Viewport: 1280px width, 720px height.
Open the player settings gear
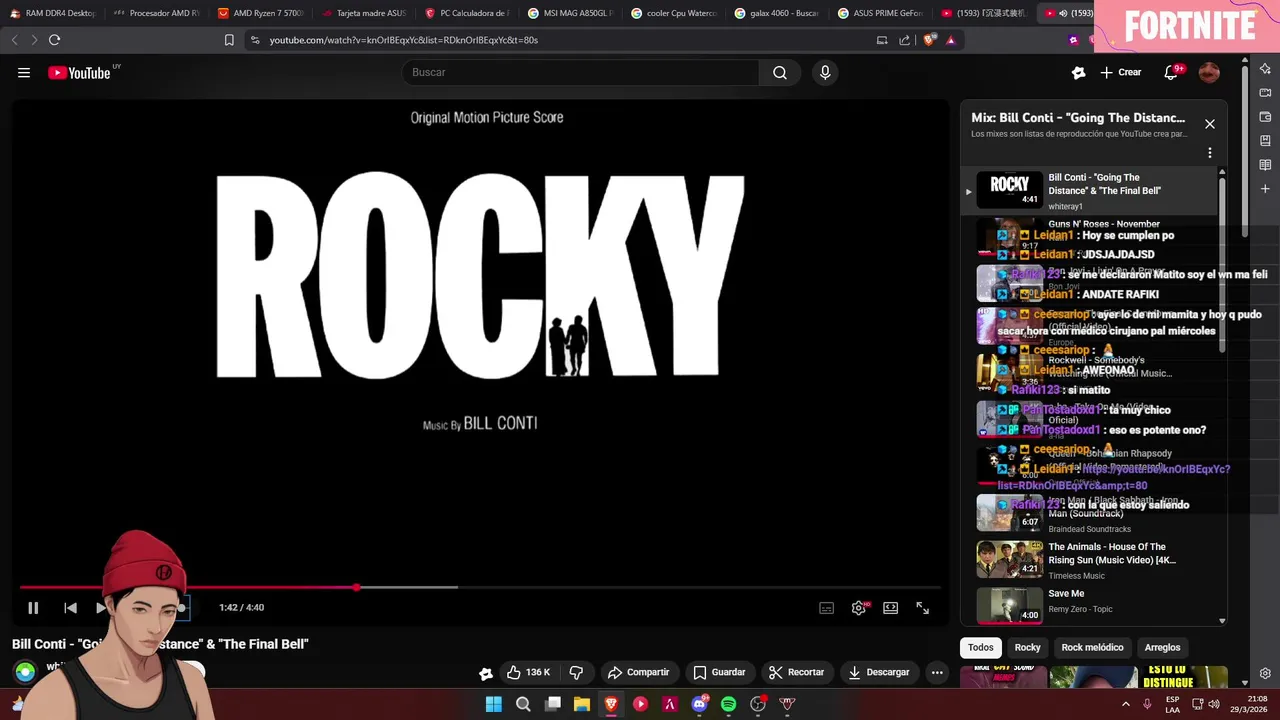859,607
